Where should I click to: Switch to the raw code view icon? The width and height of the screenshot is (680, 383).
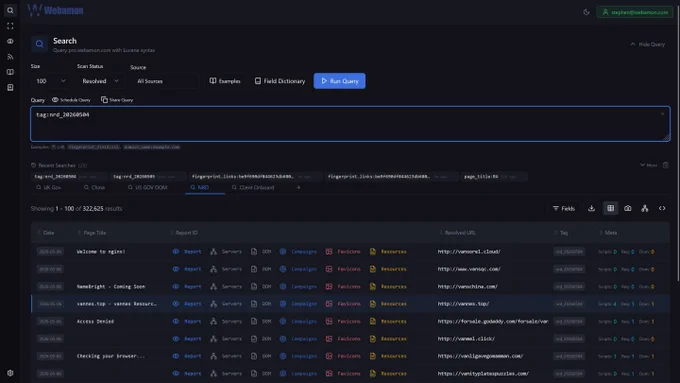tap(662, 209)
